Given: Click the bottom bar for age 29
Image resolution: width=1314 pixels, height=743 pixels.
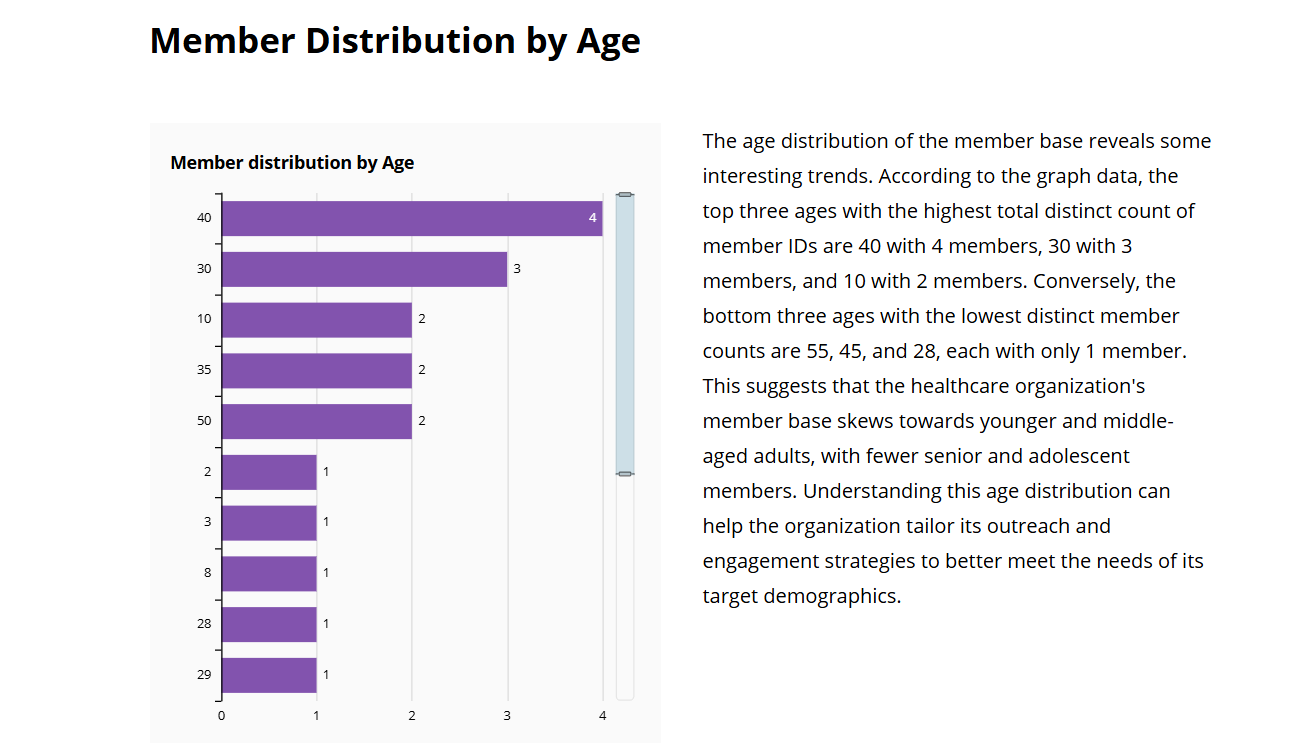Looking at the screenshot, I should 268,673.
